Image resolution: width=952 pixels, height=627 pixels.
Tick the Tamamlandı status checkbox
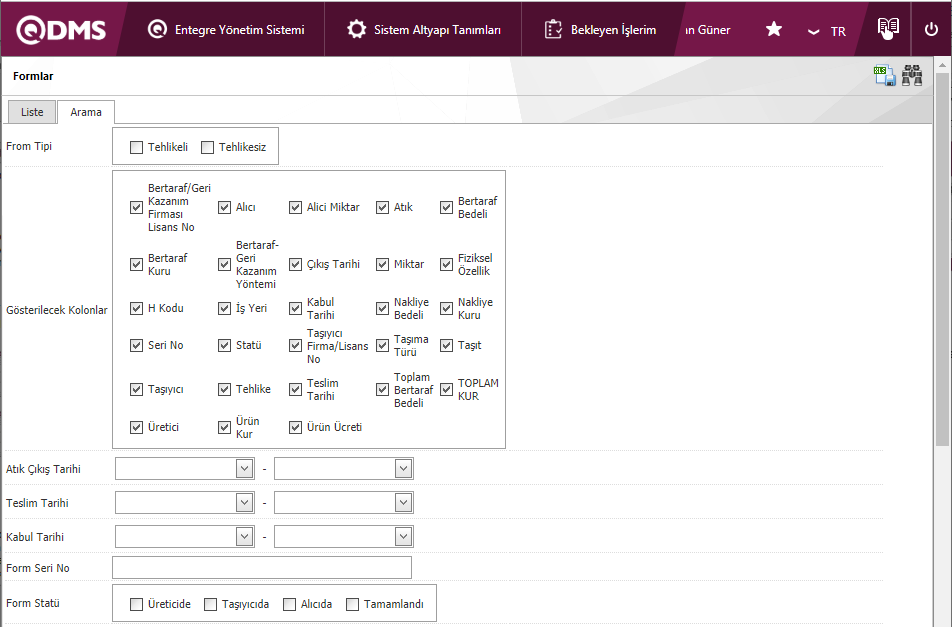pyautogui.click(x=353, y=604)
